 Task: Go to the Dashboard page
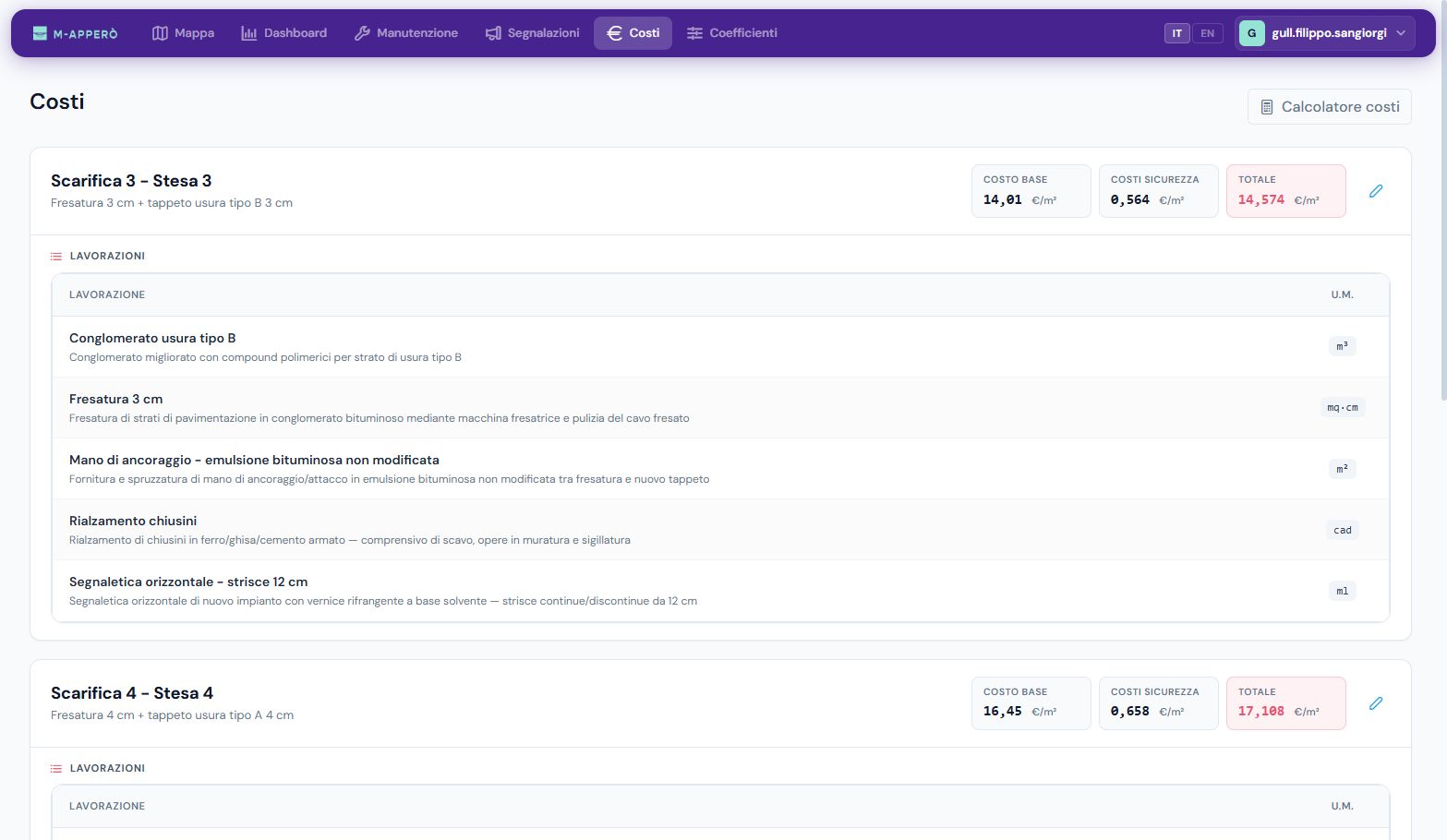click(x=284, y=33)
